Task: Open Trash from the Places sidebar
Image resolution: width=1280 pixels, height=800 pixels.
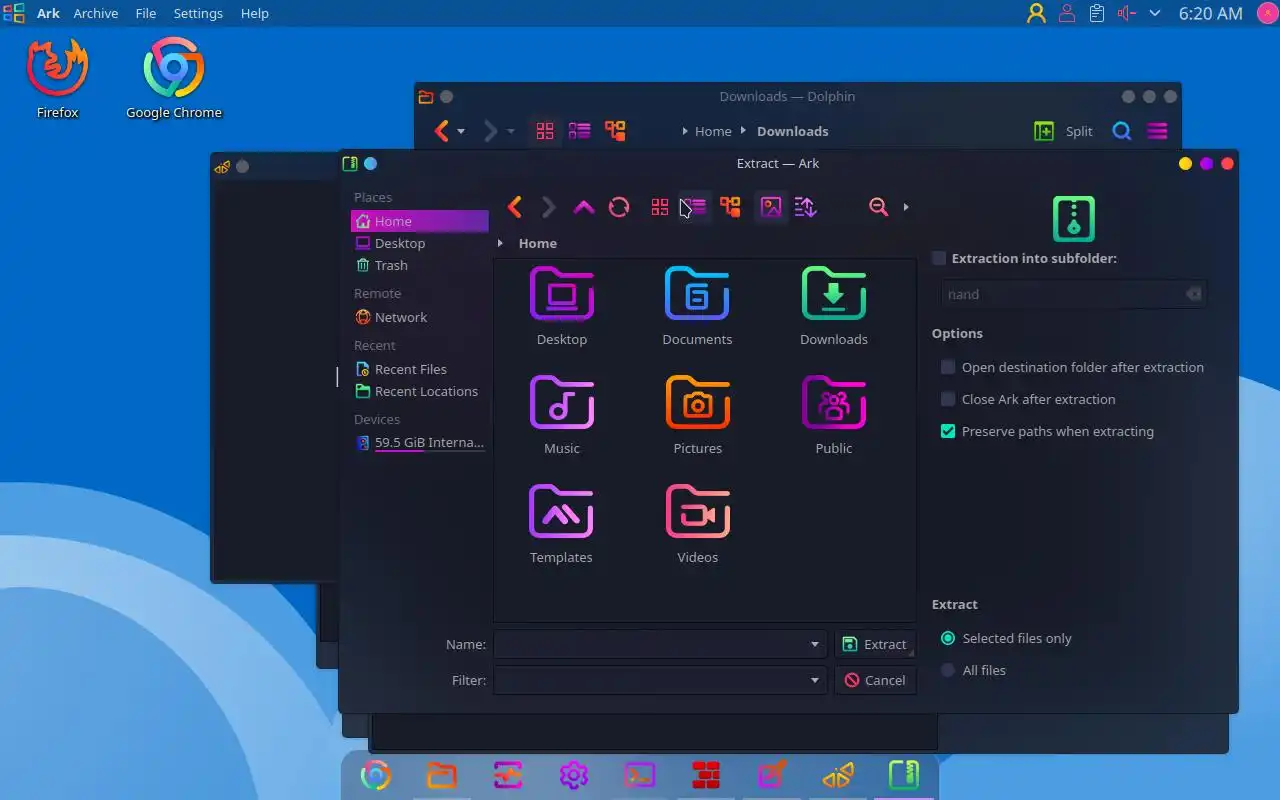Action: pyautogui.click(x=420, y=265)
